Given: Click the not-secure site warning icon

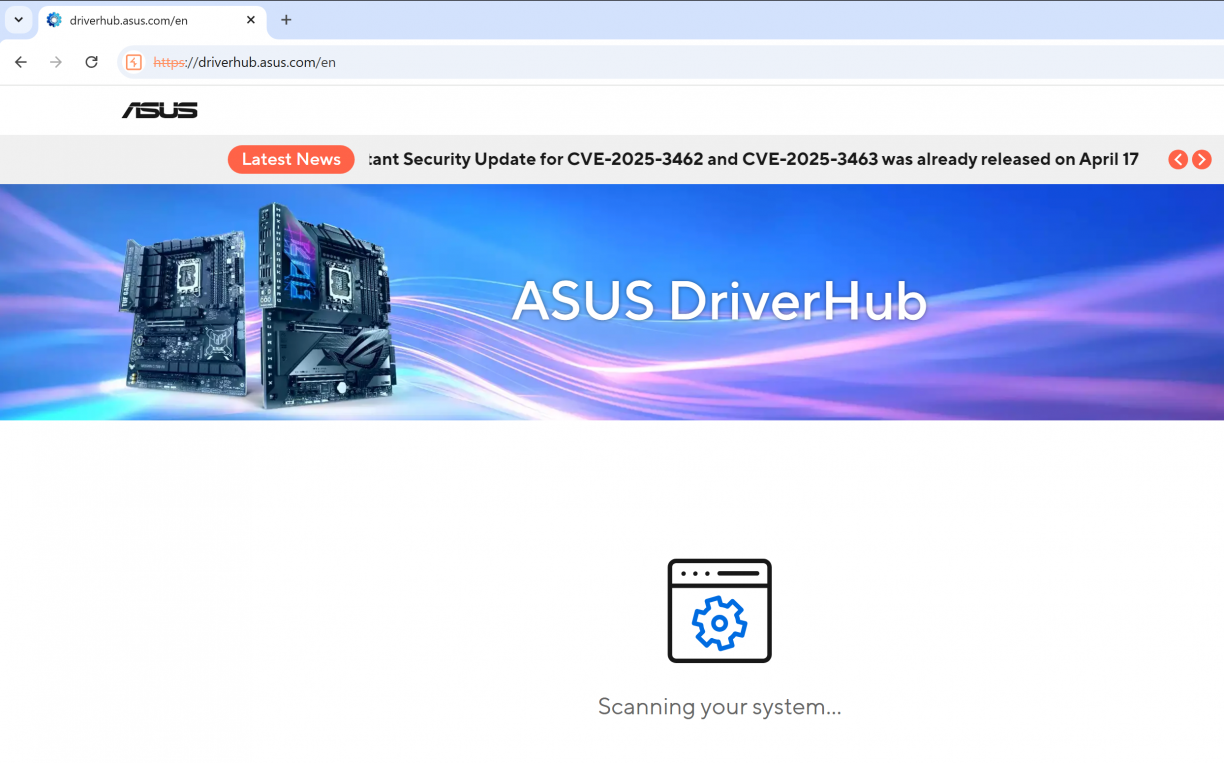Looking at the screenshot, I should [x=134, y=62].
